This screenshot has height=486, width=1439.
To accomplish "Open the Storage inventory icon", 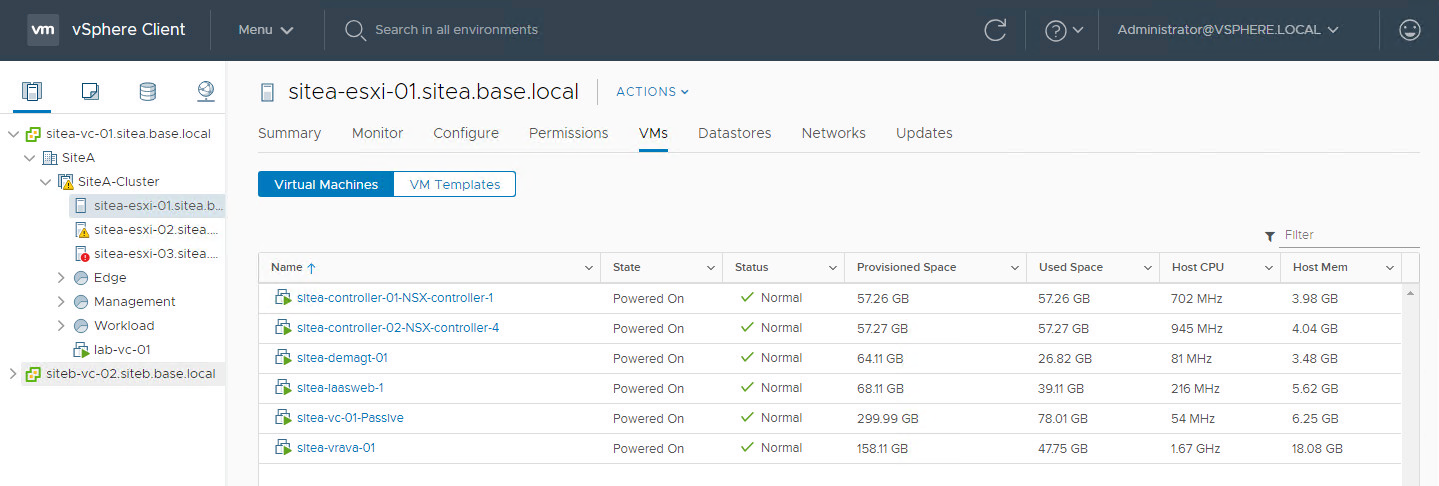I will [x=147, y=92].
